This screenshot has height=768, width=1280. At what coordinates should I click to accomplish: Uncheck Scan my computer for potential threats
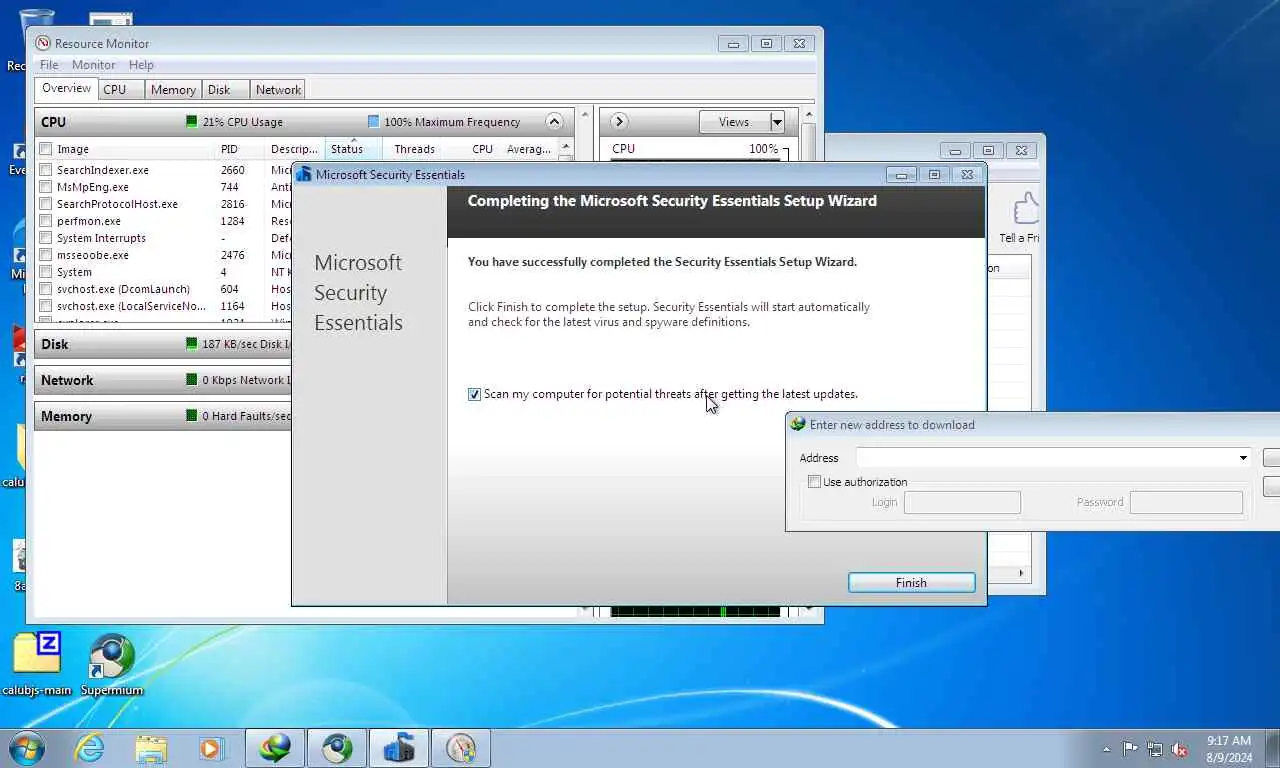[x=474, y=394]
